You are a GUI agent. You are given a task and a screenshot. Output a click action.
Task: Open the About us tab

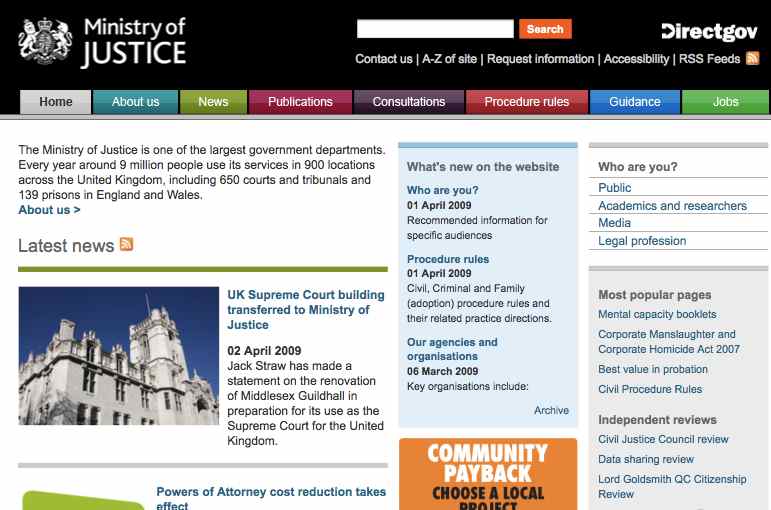click(x=135, y=102)
